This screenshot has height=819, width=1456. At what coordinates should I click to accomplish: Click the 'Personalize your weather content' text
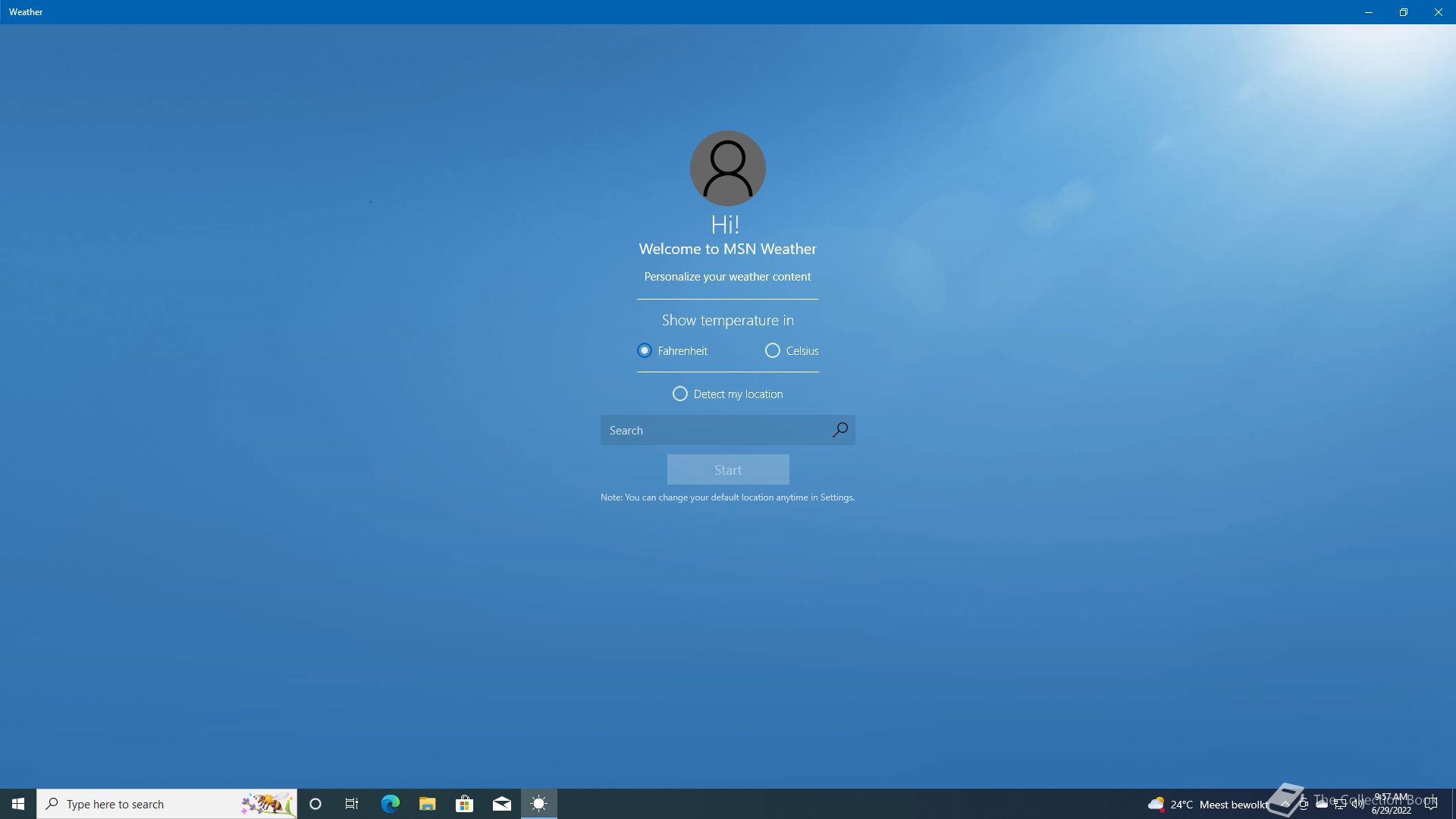click(x=728, y=277)
